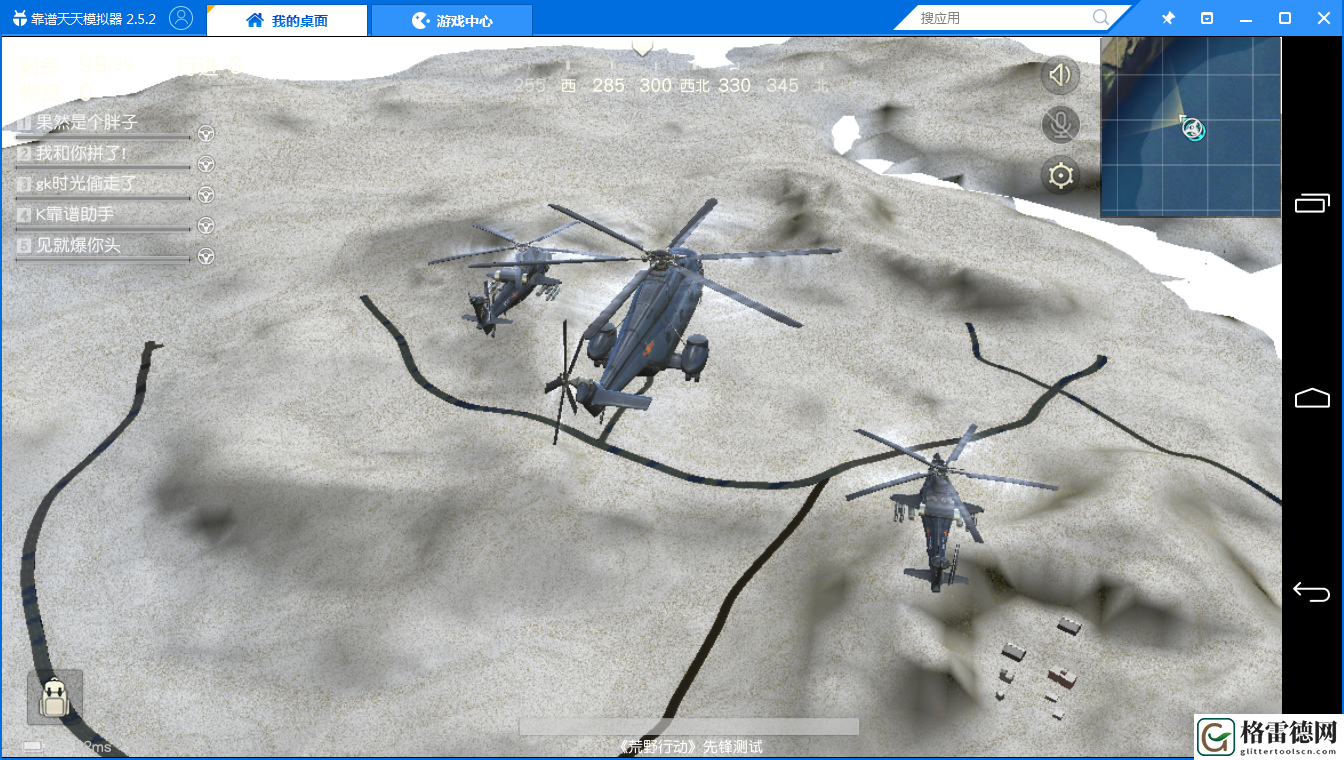Click the health bar under 见就爆你头
The image size is (1344, 760).
[x=103, y=260]
